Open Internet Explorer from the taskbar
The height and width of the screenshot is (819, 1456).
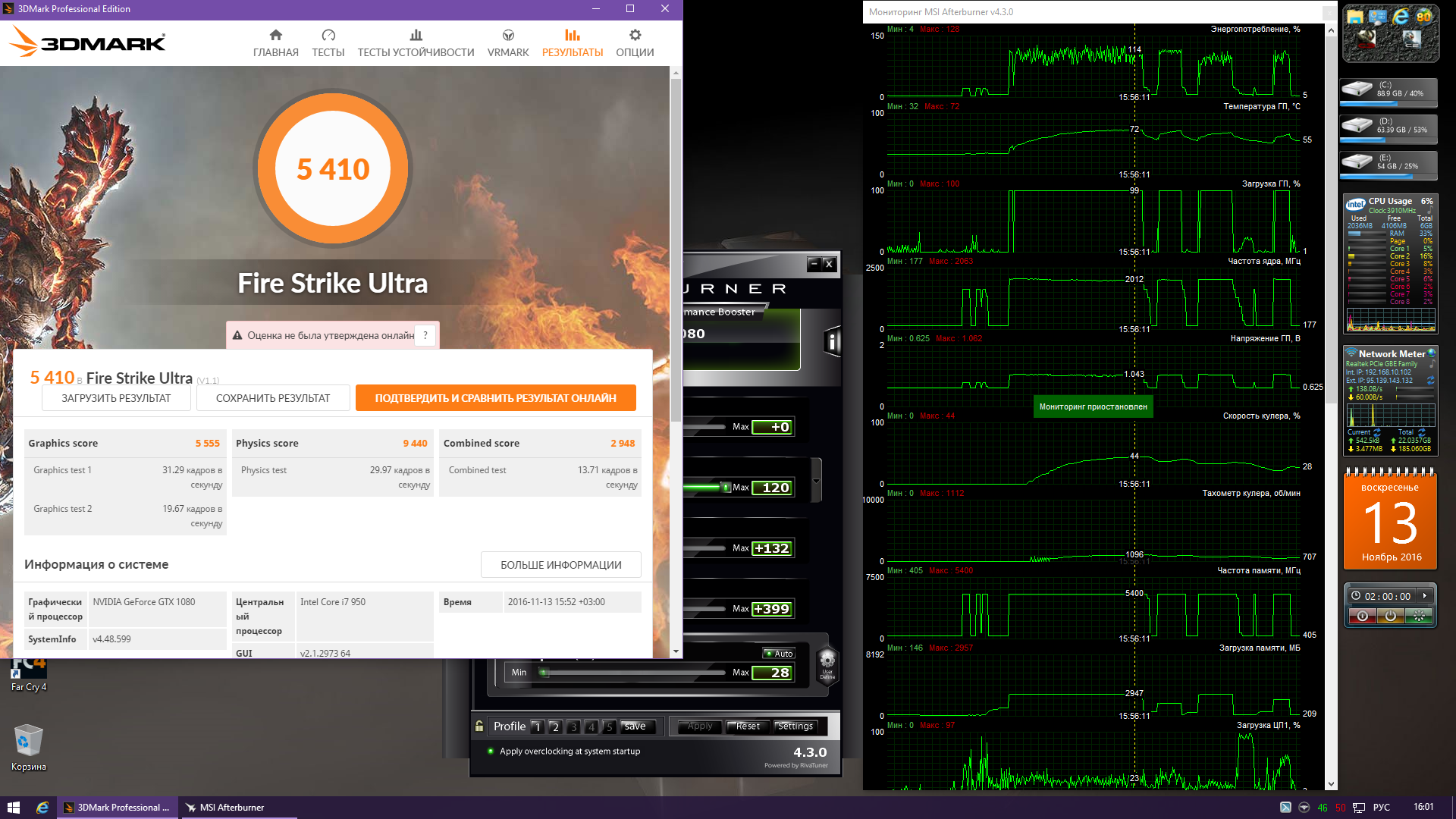42,808
